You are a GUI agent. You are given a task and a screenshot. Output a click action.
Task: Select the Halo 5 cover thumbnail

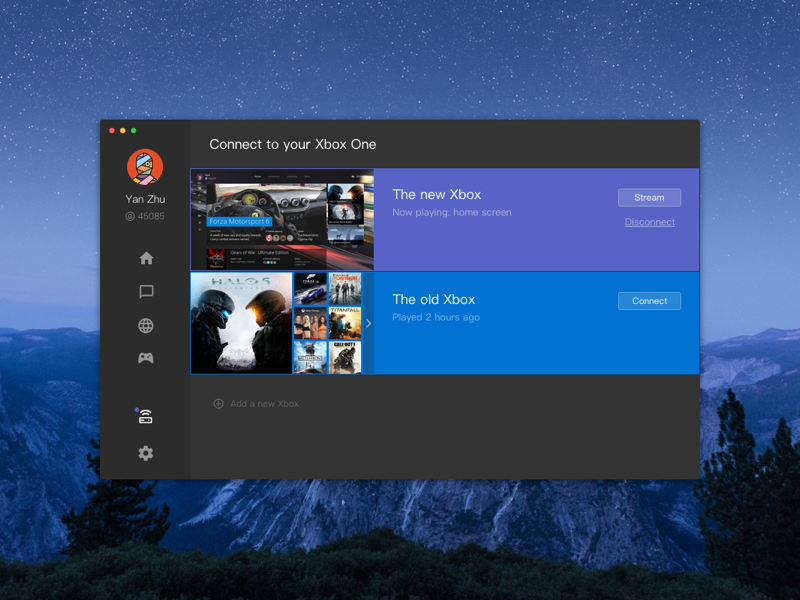pos(241,323)
